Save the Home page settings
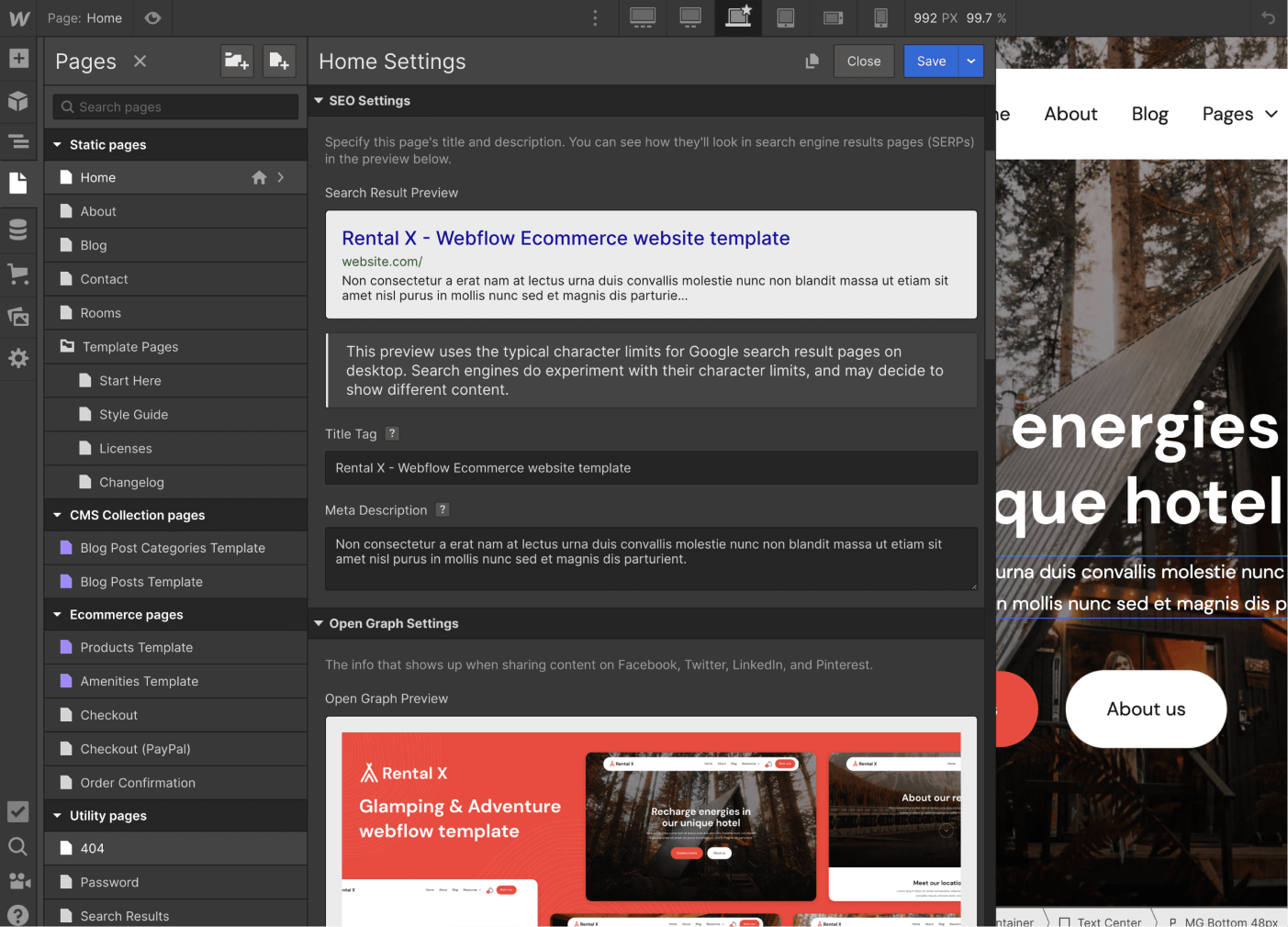Screen dimensions: 1288x927 coord(931,61)
